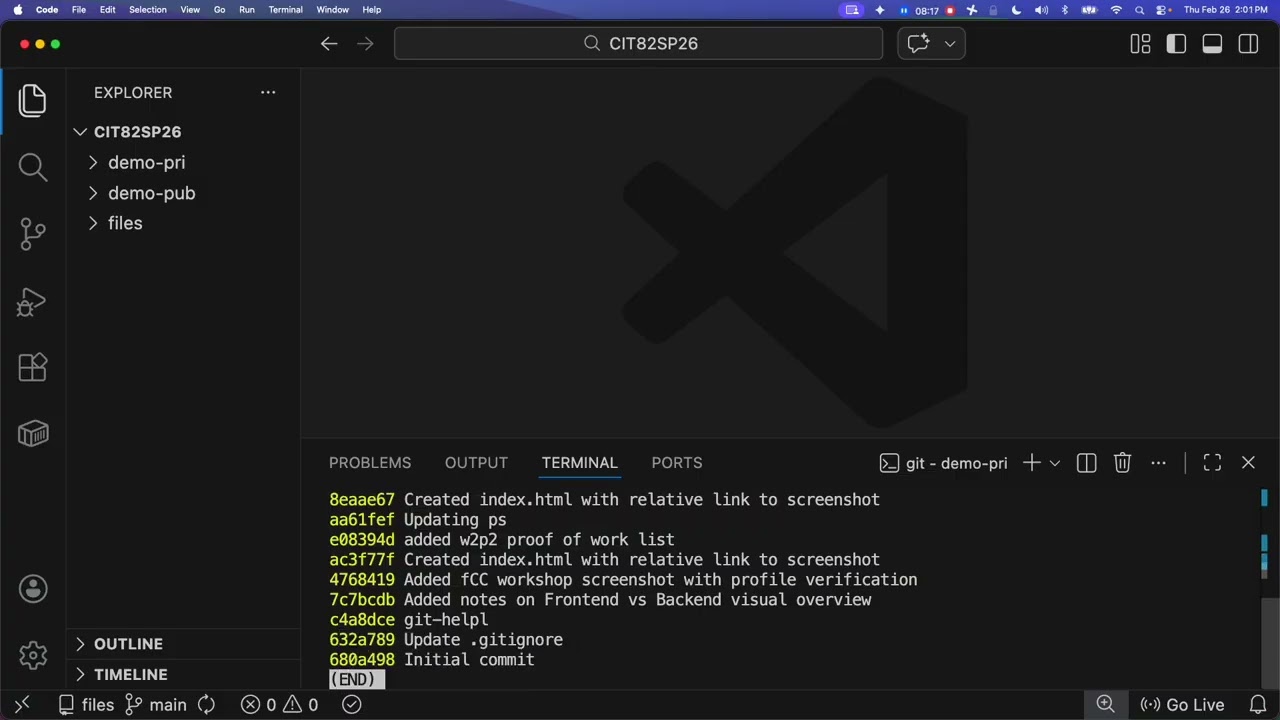This screenshot has width=1280, height=720.
Task: Open macOS Spotlight search icon
Action: point(1139,10)
